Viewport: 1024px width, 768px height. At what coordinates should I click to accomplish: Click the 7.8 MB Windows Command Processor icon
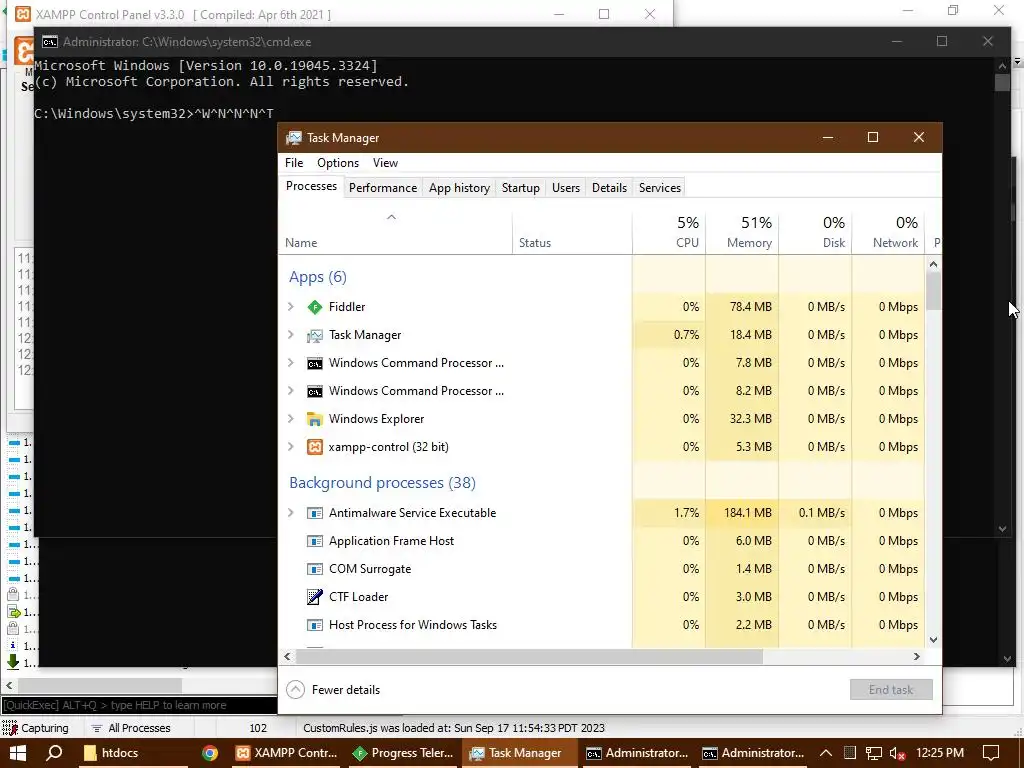click(315, 363)
